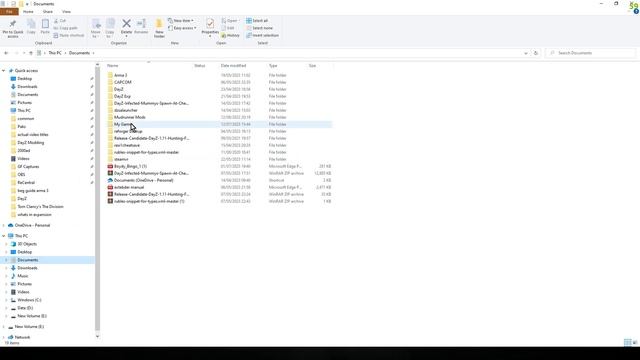640x360 pixels.
Task: Create a New folder from ribbon
Action: pos(159,28)
